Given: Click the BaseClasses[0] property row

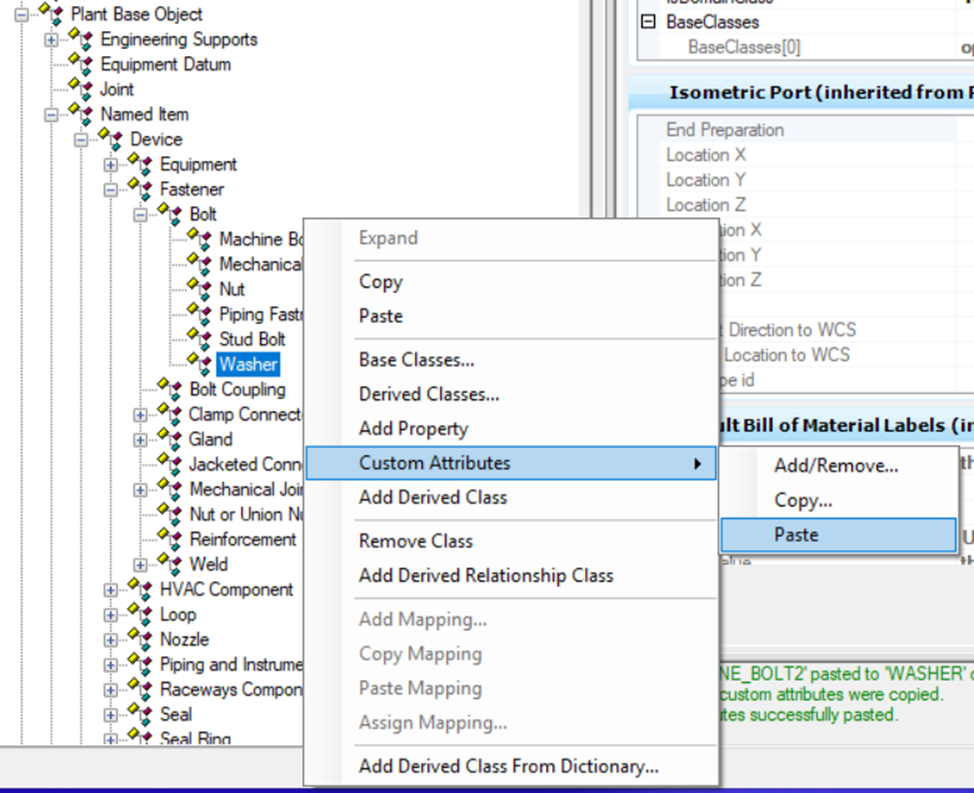Looking at the screenshot, I should click(806, 47).
